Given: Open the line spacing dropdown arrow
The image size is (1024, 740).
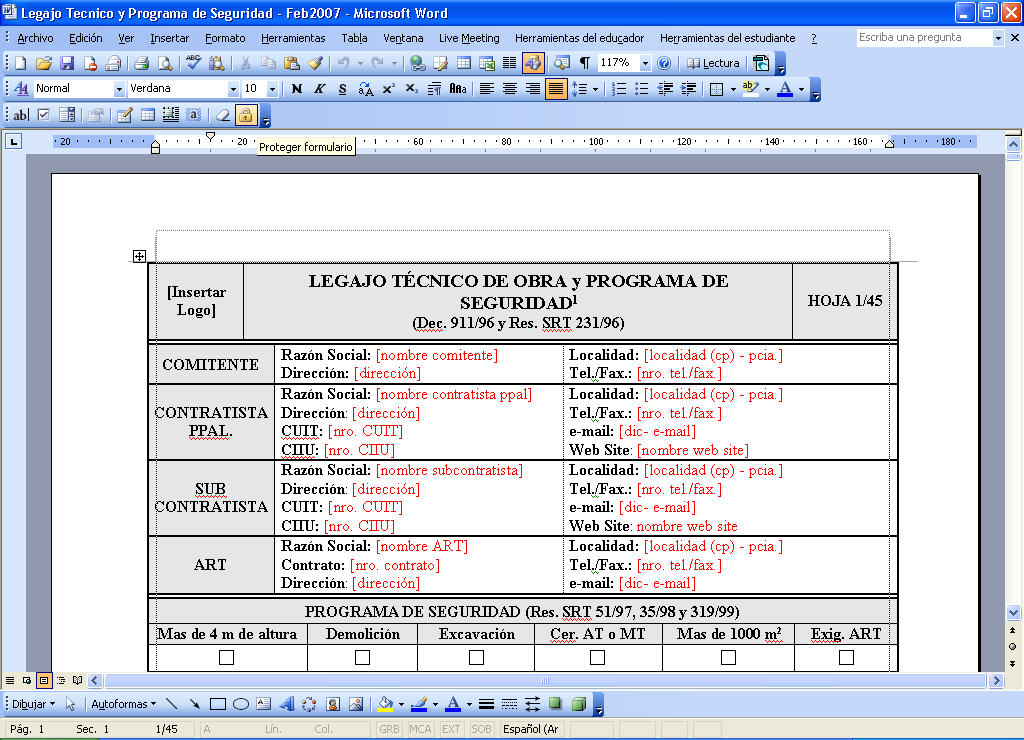Looking at the screenshot, I should click(596, 89).
